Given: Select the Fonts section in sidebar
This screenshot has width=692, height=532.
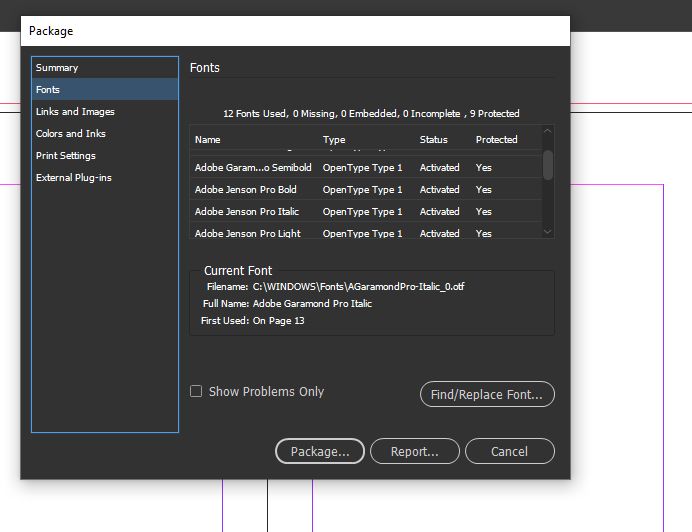Looking at the screenshot, I should click(105, 89).
